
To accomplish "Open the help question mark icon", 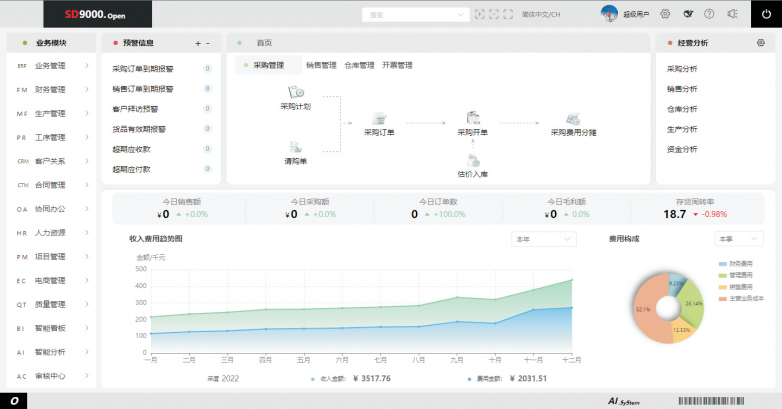I will click(x=709, y=14).
